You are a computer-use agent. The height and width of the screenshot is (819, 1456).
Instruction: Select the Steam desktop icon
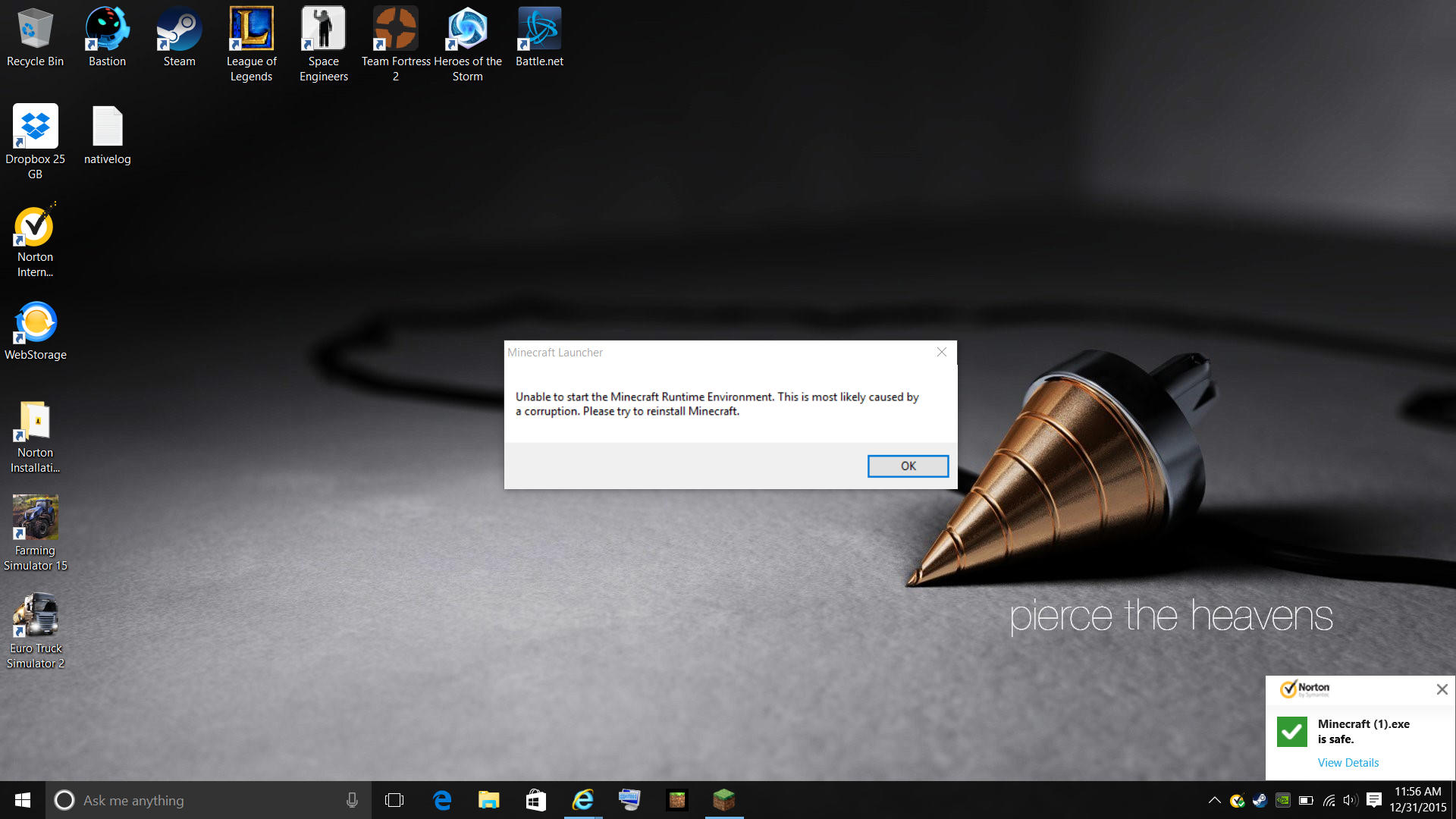coord(179,36)
